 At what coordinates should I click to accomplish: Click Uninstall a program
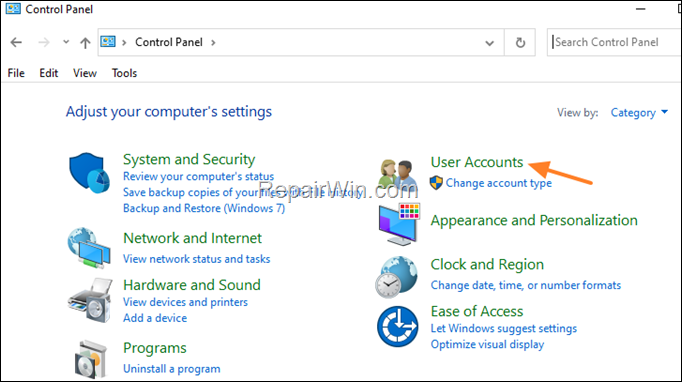171,369
